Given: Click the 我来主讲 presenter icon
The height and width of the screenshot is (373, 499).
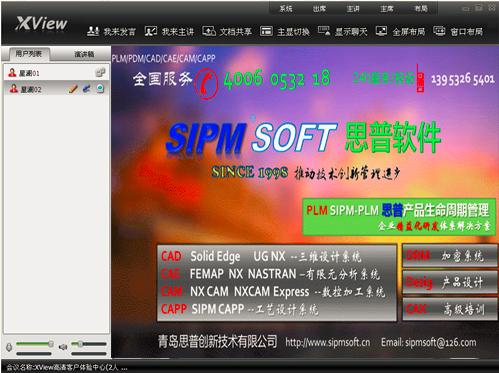Looking at the screenshot, I should [x=151, y=31].
